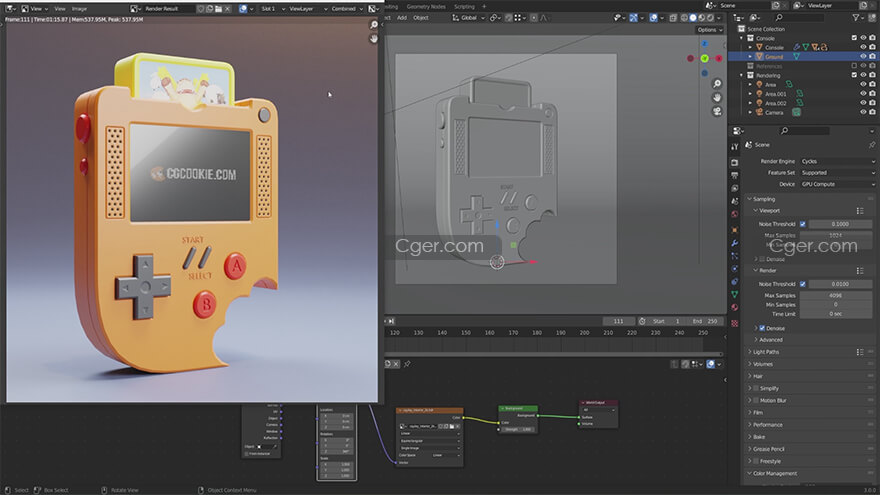This screenshot has width=880, height=495.
Task: Expand the Console object tree row
Action: (x=750, y=48)
